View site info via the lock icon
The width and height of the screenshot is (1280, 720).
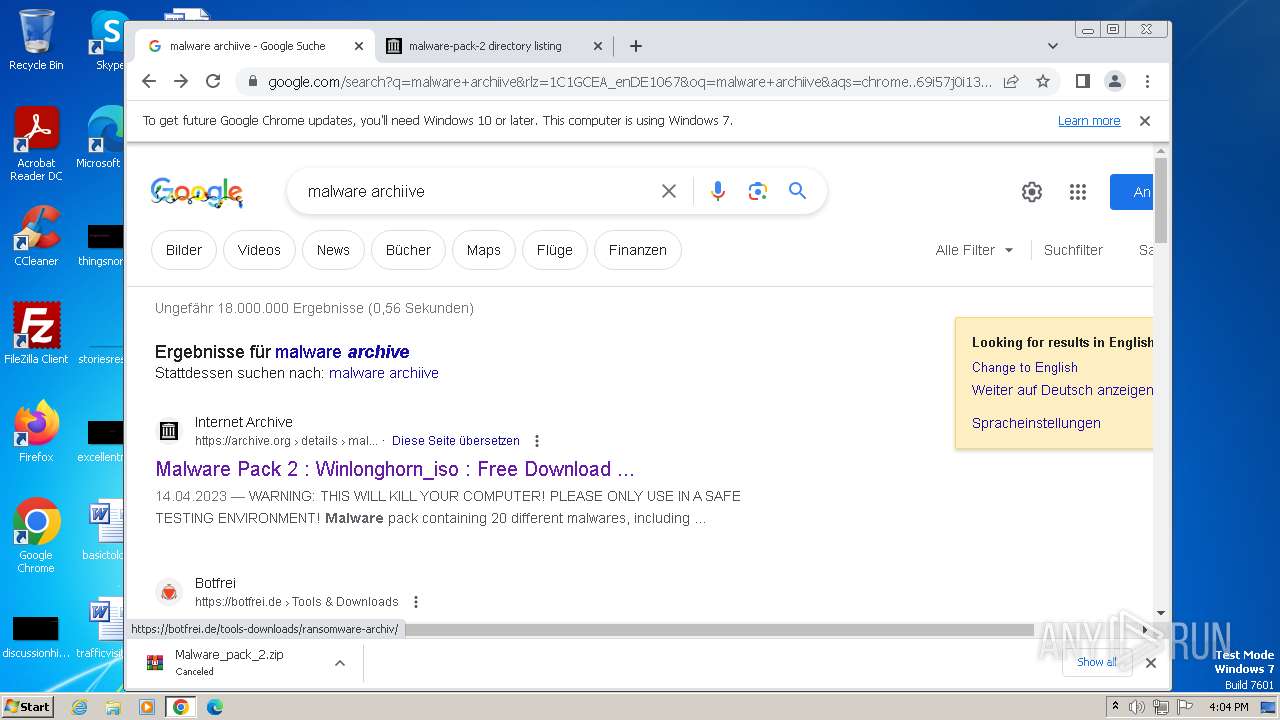[252, 82]
